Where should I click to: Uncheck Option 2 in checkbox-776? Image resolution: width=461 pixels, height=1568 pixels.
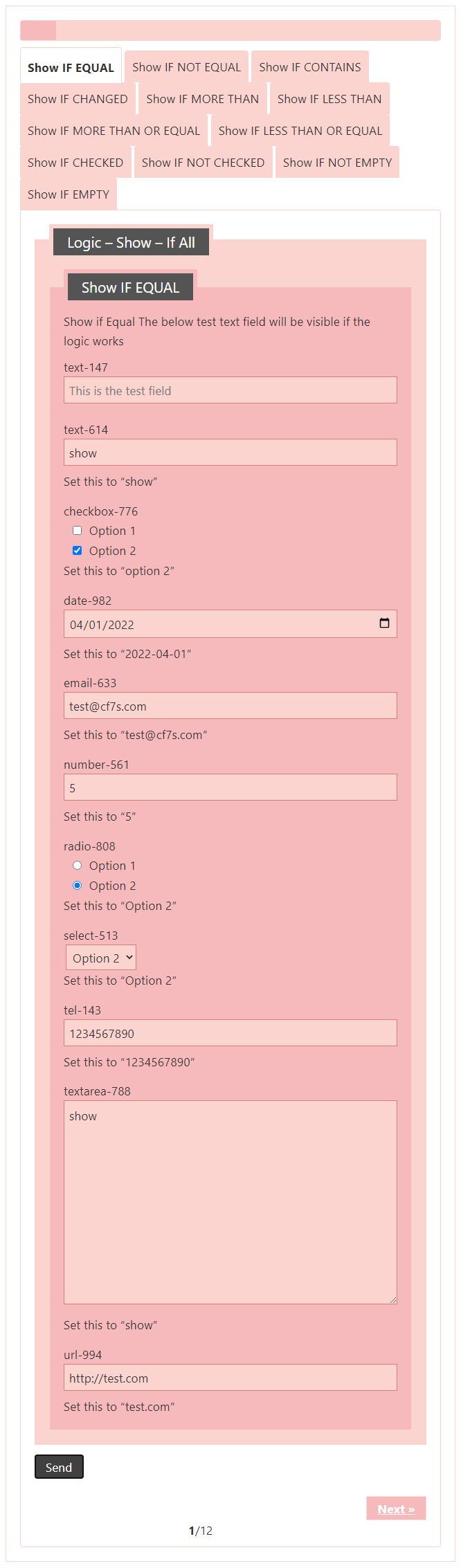click(x=78, y=551)
